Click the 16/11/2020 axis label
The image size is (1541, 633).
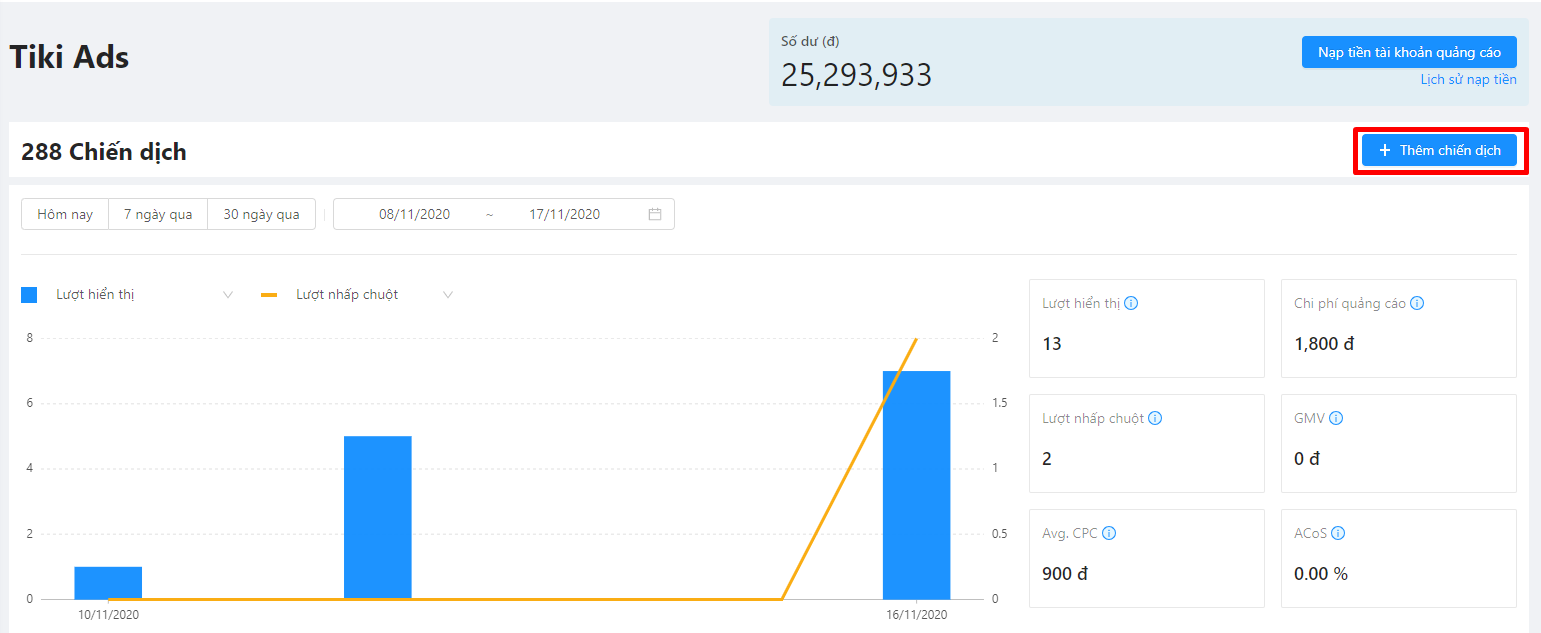tap(916, 615)
